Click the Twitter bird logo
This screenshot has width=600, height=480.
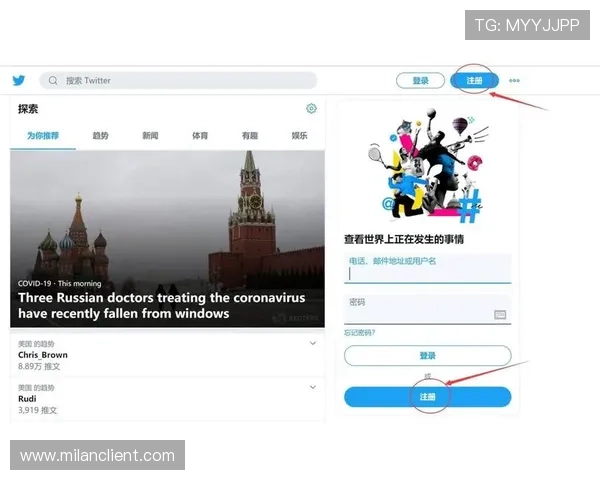pos(18,80)
